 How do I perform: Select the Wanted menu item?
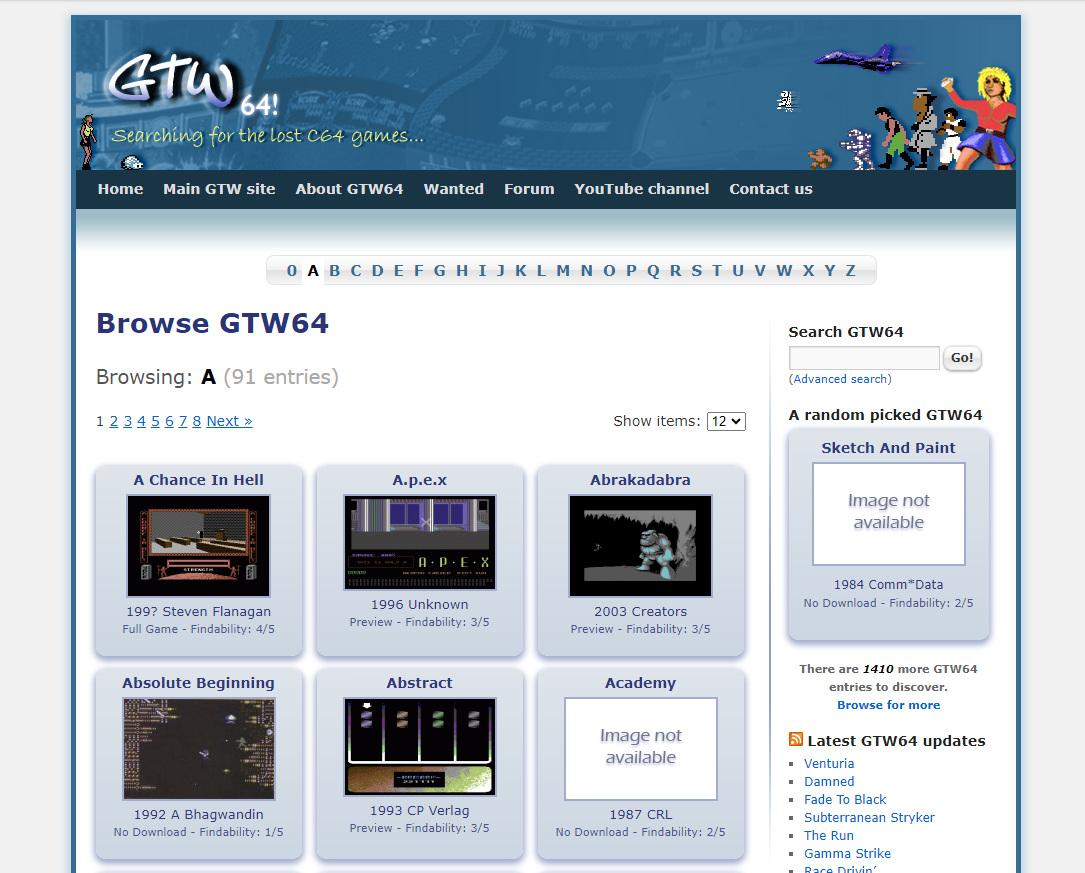[454, 189]
